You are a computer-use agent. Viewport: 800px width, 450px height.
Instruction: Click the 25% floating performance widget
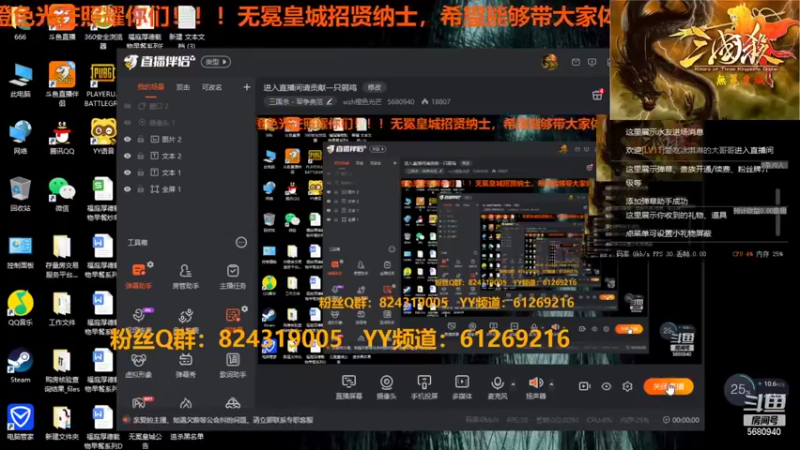pyautogui.click(x=755, y=391)
